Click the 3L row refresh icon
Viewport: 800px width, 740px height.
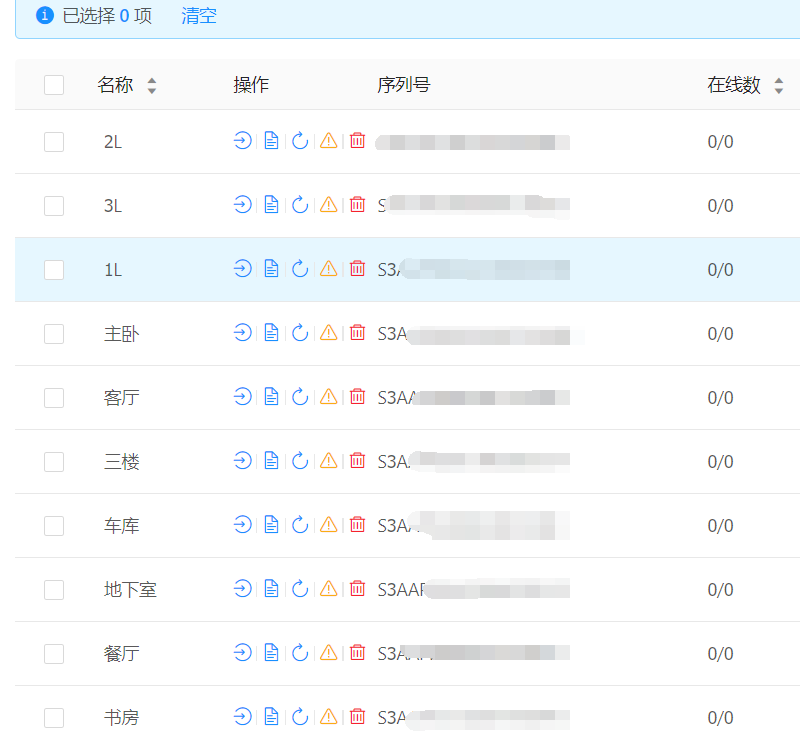point(300,205)
